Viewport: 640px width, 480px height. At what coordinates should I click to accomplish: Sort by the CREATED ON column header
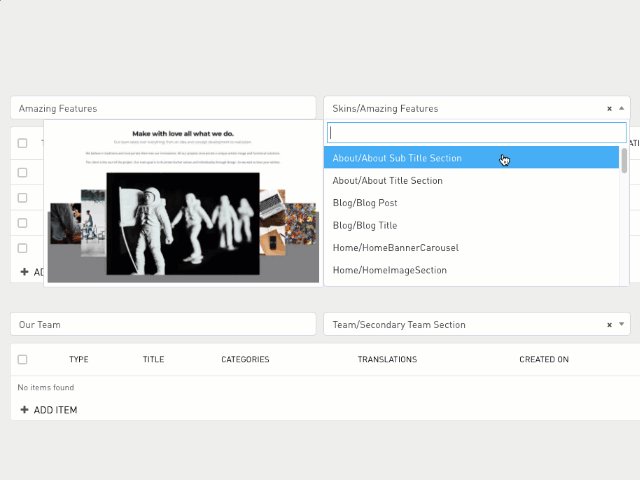[x=544, y=360]
